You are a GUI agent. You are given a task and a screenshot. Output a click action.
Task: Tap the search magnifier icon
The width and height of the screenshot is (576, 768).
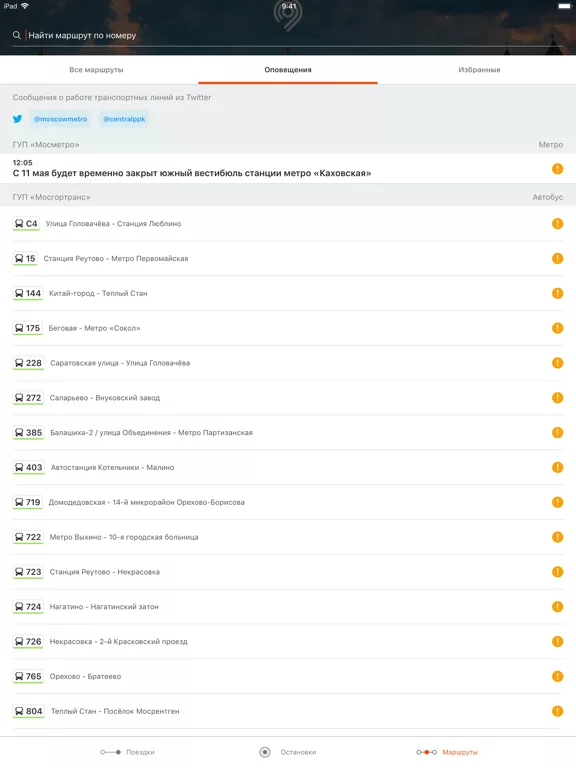17,35
